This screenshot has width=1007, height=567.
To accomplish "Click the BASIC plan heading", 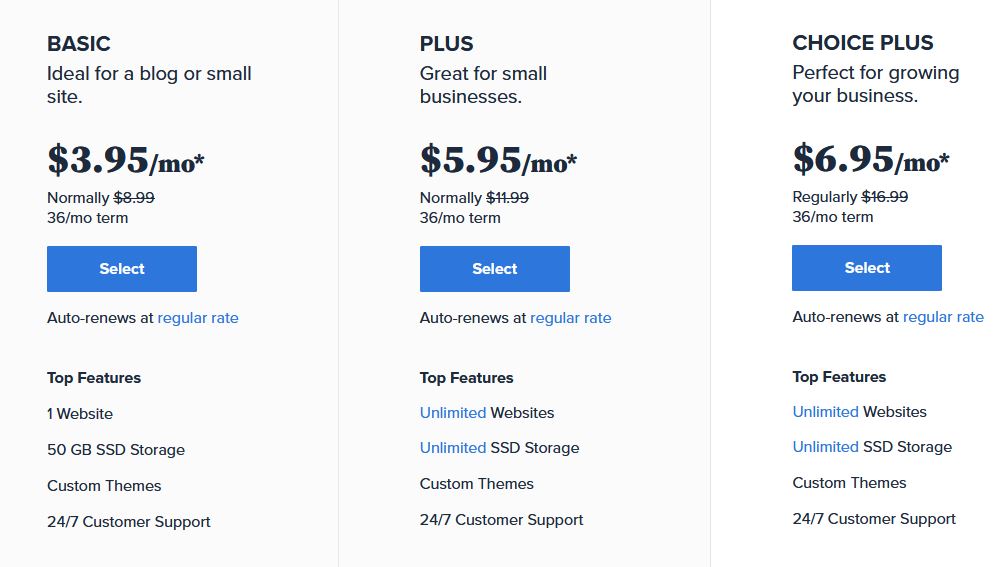I will (79, 44).
